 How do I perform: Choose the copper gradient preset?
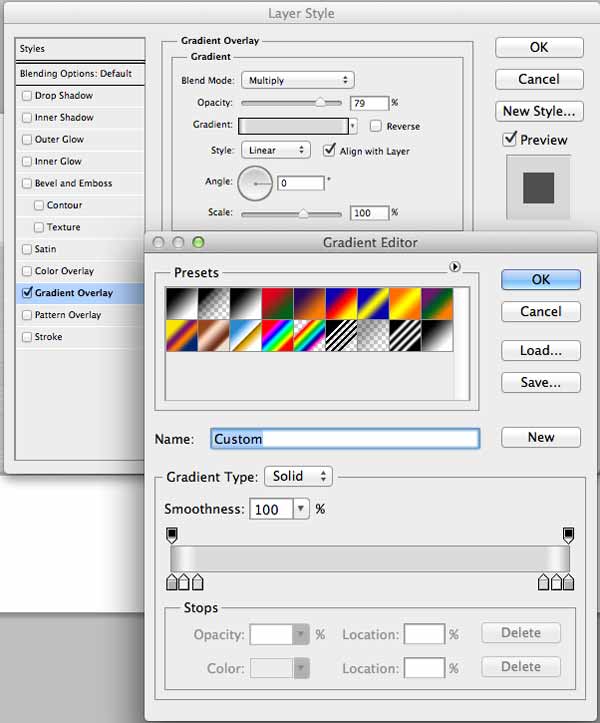[214, 336]
